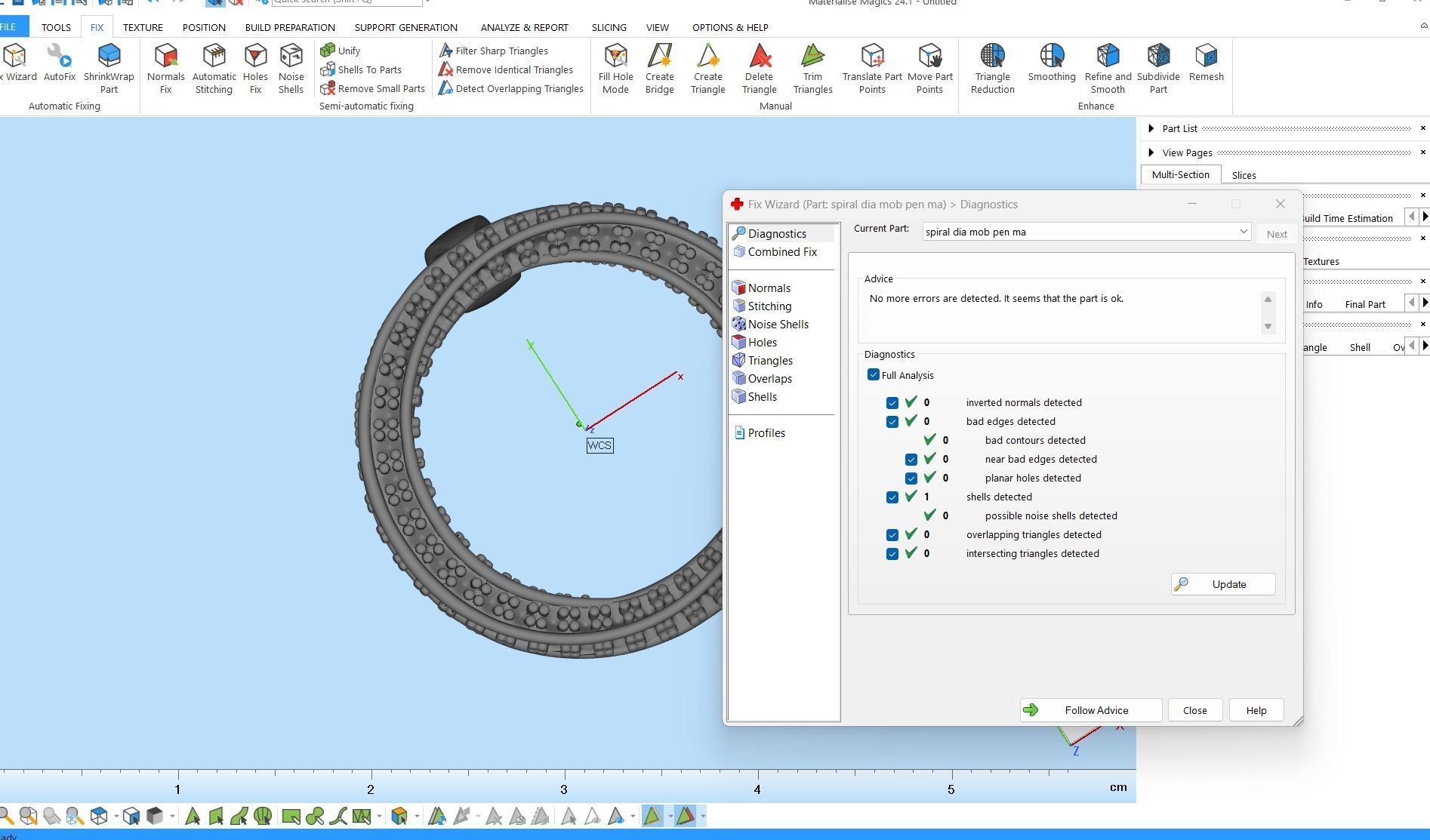Choose Shells To Parts
This screenshot has width=1430, height=840.
[360, 69]
